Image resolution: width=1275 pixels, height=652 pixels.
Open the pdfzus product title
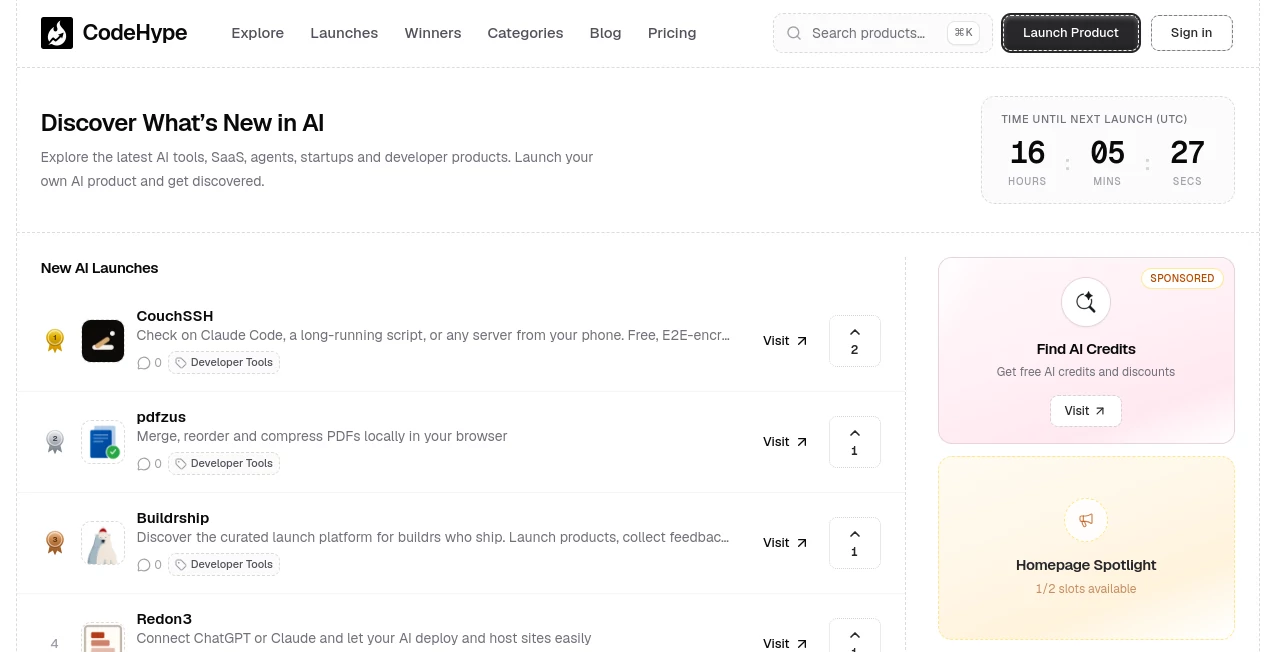[x=162, y=417]
